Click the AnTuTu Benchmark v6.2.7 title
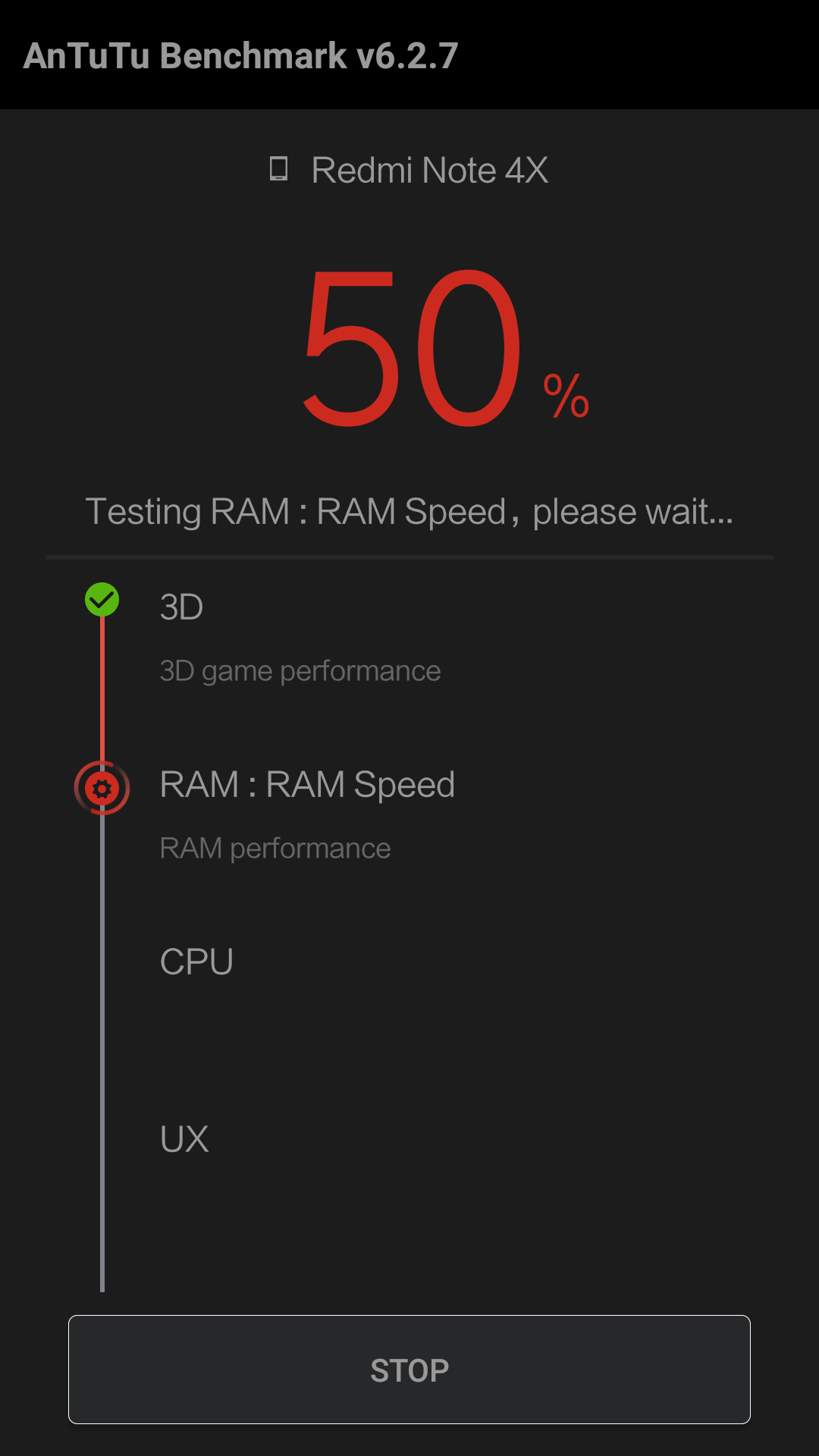 240,56
